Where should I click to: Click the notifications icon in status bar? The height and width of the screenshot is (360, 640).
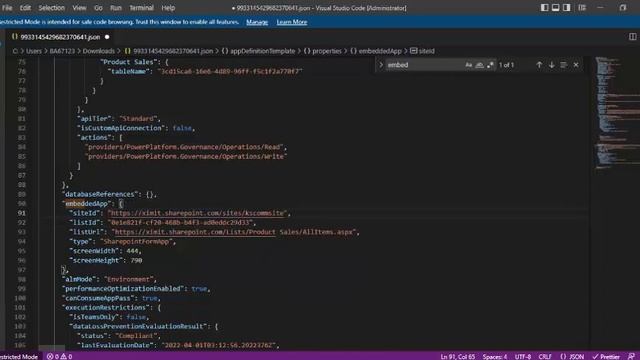[631, 356]
